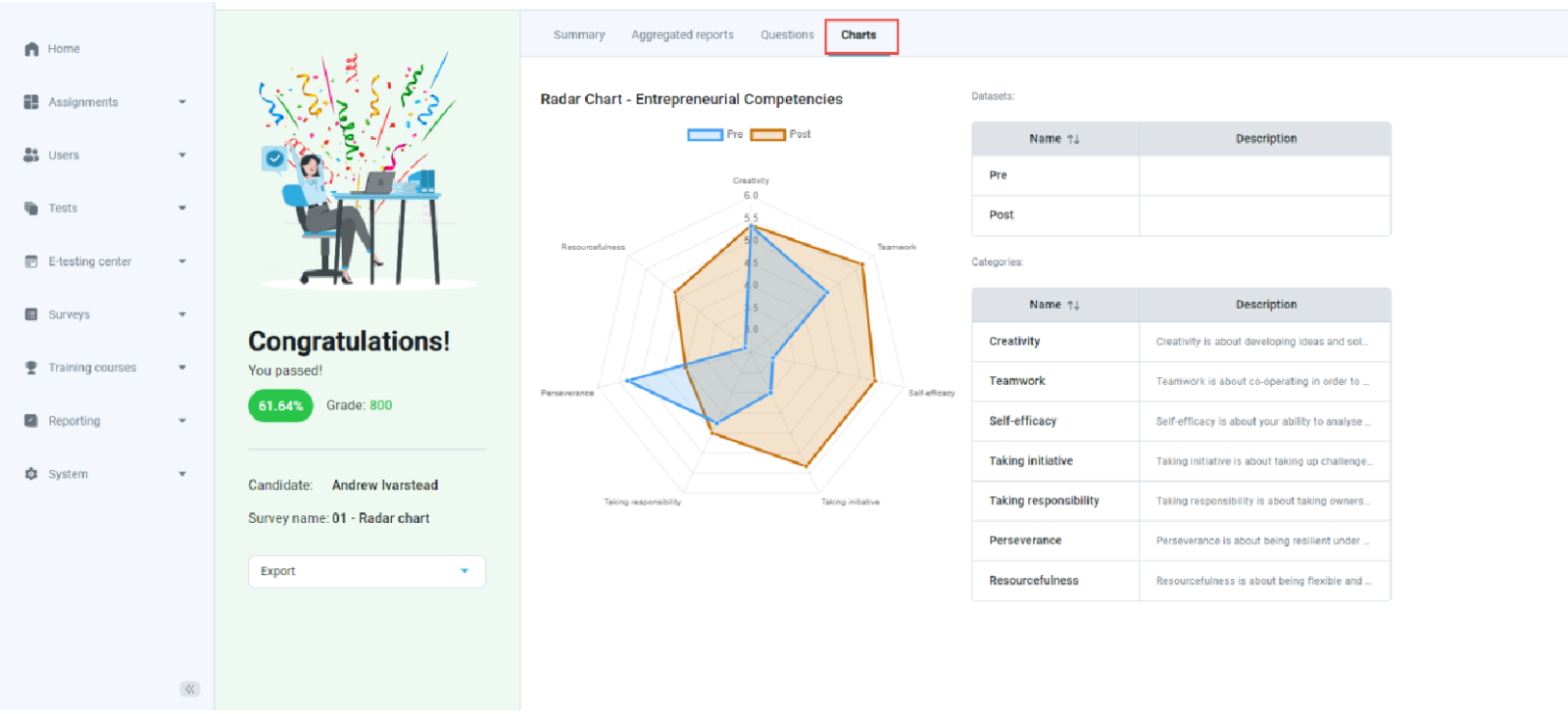Click the Home icon in sidebar

(x=31, y=49)
